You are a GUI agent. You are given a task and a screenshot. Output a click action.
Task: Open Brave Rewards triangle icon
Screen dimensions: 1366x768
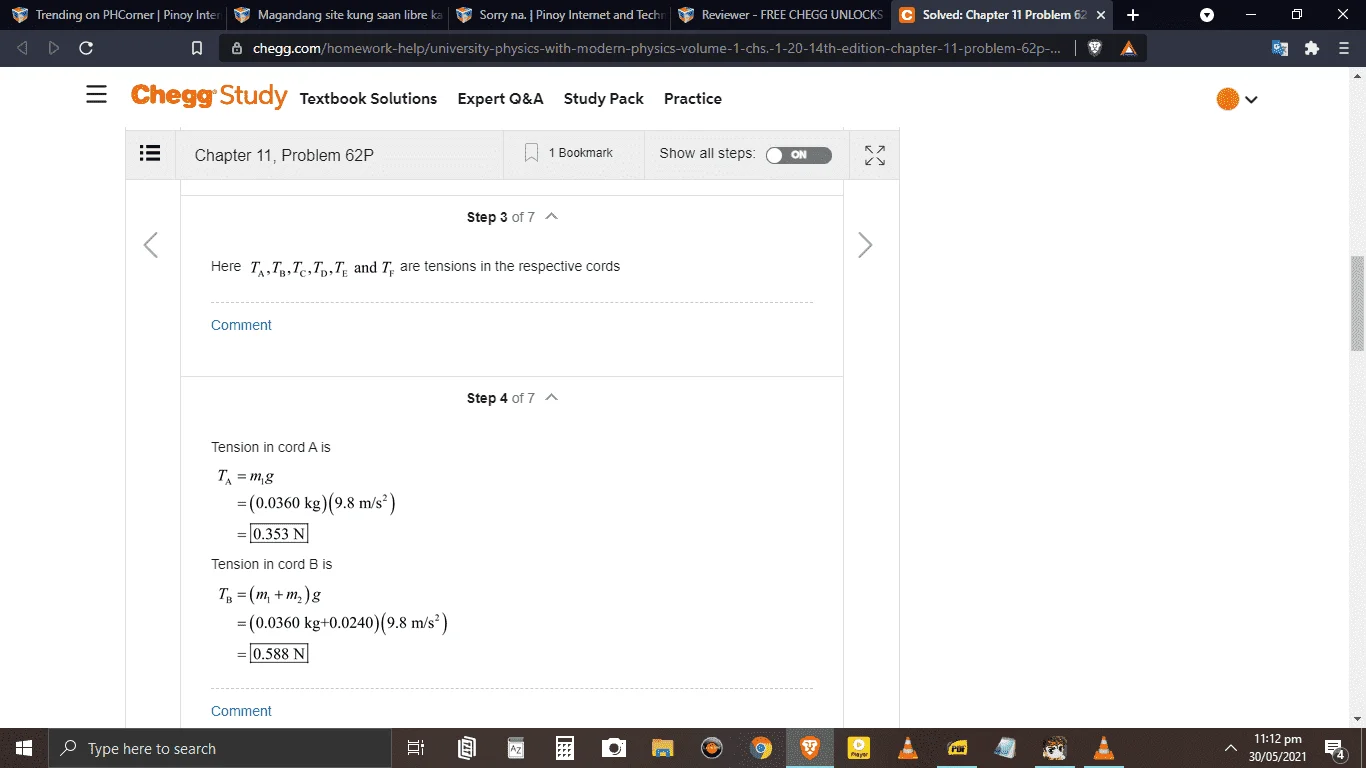click(1128, 48)
